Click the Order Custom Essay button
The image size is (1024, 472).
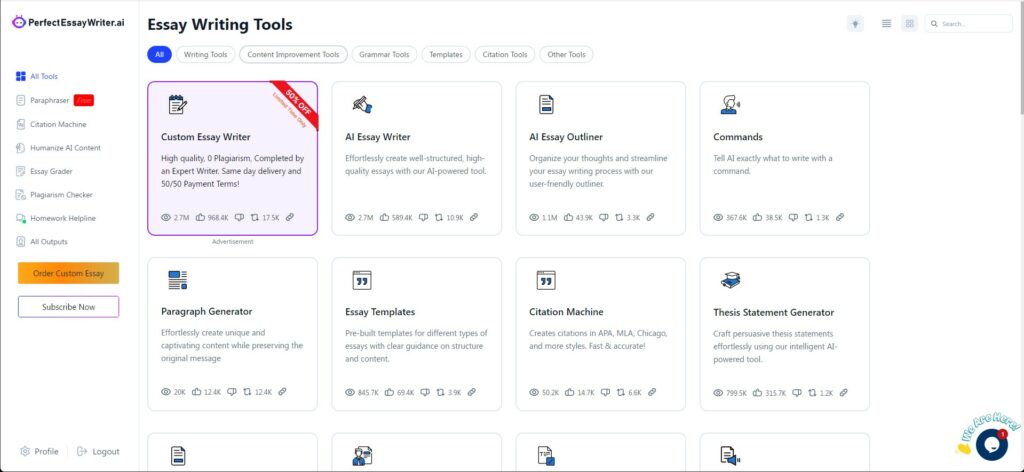tap(69, 274)
